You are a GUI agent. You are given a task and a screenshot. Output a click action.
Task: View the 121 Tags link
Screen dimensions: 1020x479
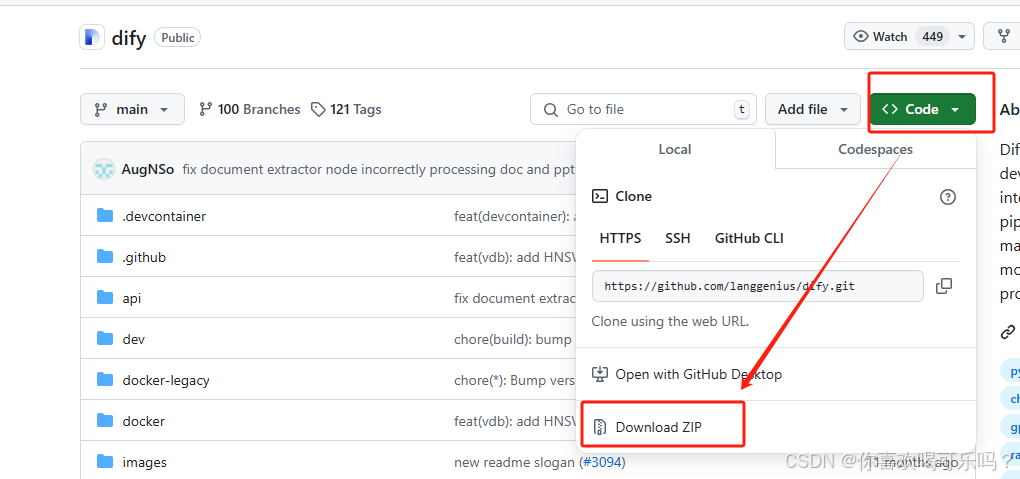pyautogui.click(x=346, y=109)
